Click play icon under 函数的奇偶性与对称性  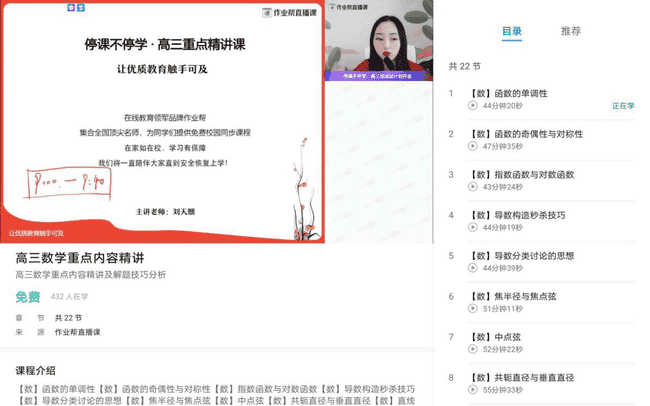click(473, 146)
